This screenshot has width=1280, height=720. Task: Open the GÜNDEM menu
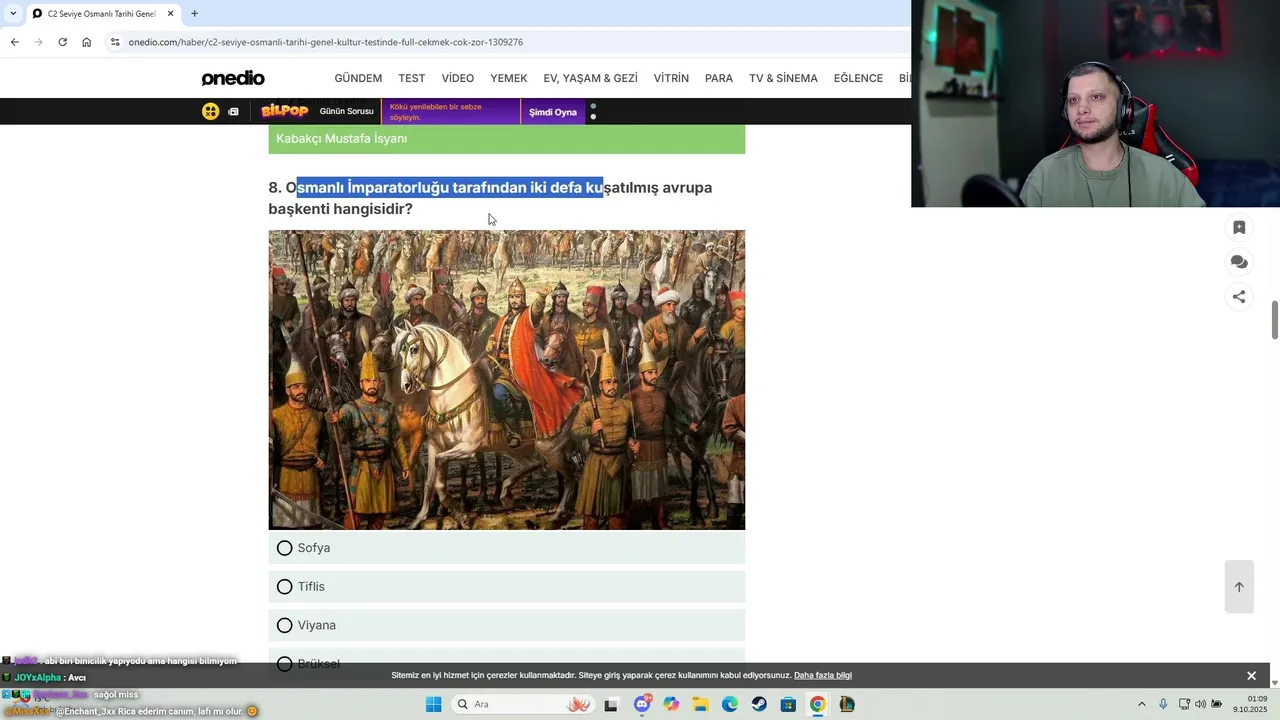tap(358, 78)
